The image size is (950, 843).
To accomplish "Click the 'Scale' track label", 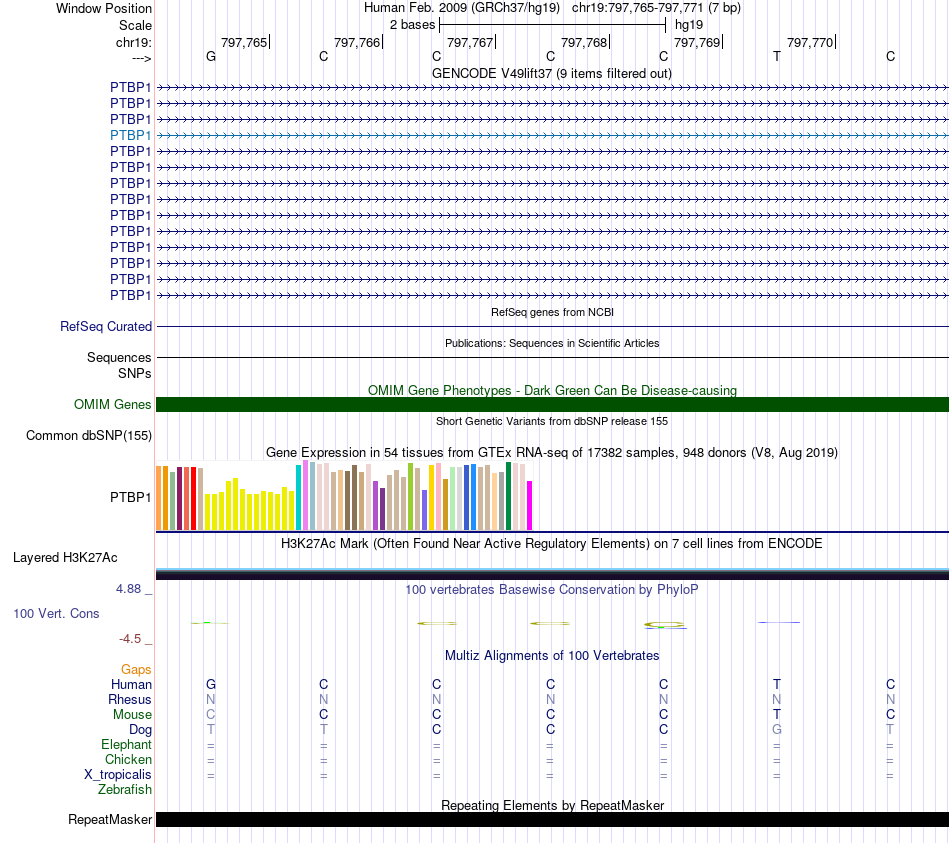I will (x=135, y=25).
